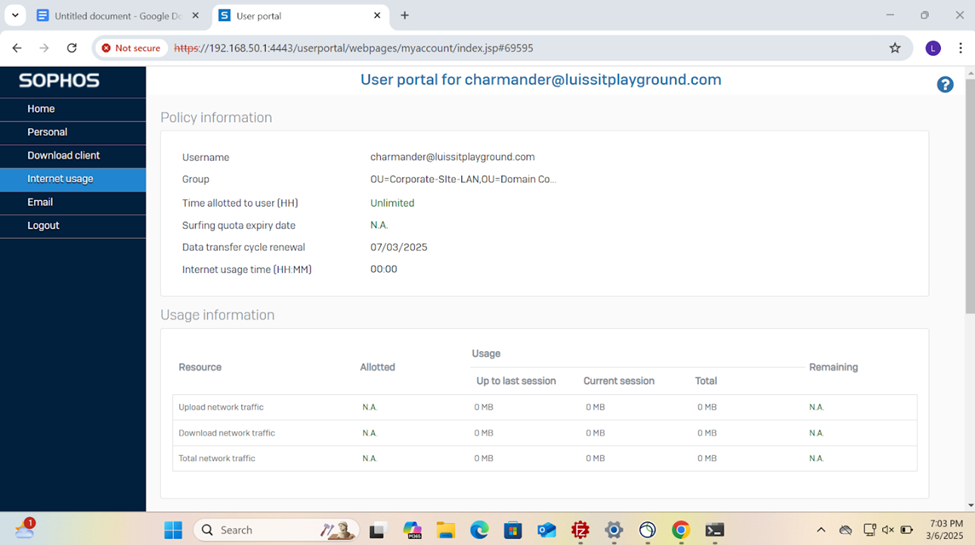Screen dimensions: 975x545
Task: Open the Terminal app in taskbar
Action: point(714,530)
